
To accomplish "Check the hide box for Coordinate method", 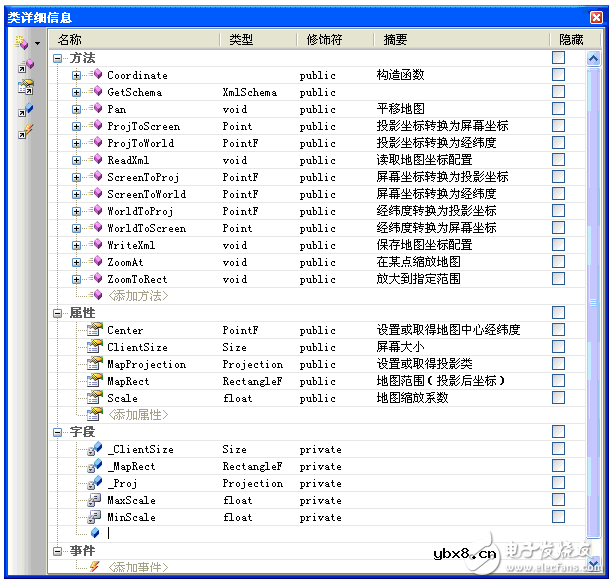I will (x=558, y=75).
